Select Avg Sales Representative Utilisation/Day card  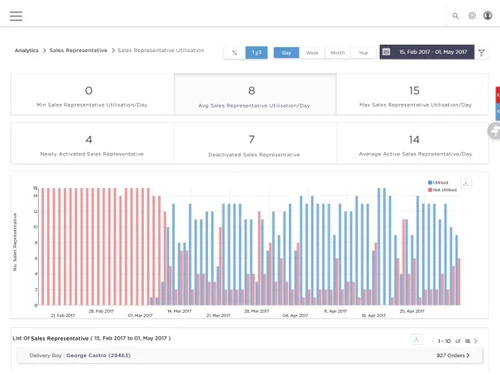click(255, 95)
